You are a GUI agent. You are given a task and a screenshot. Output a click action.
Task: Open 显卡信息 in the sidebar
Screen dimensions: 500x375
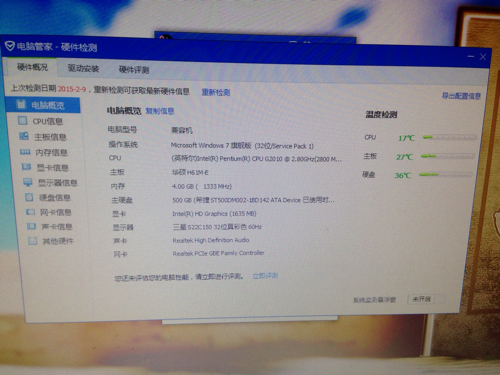[x=53, y=168]
